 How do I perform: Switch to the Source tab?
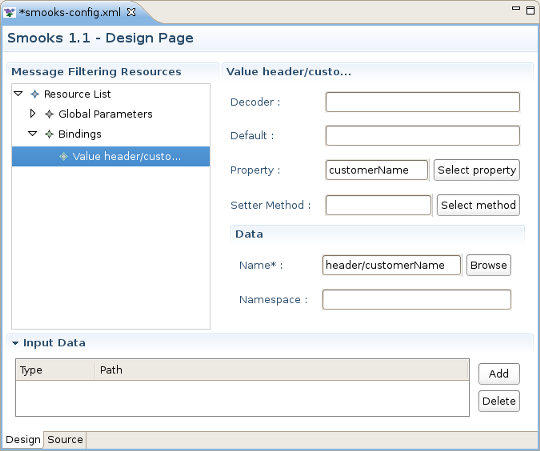65,440
